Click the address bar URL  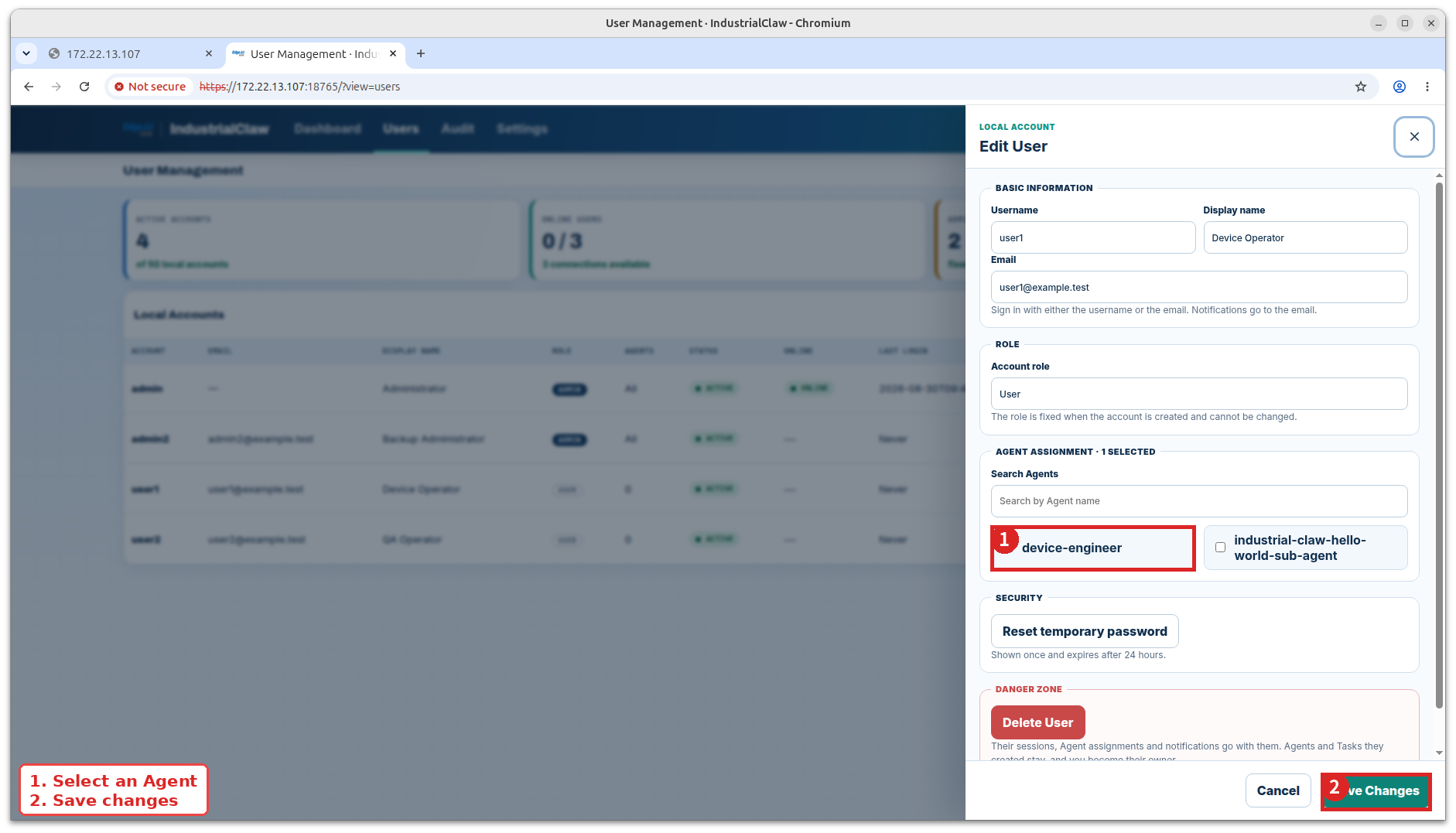click(x=299, y=87)
